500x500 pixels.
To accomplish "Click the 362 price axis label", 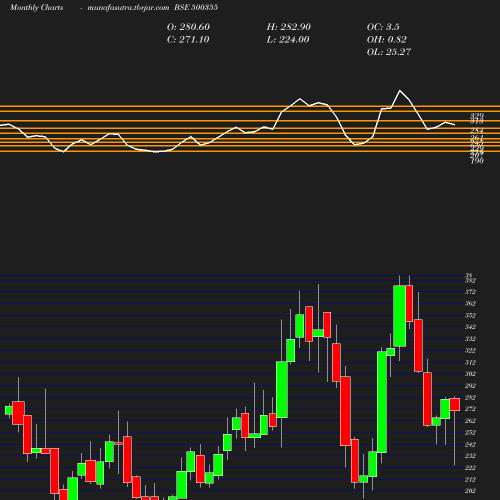I will tap(470, 304).
